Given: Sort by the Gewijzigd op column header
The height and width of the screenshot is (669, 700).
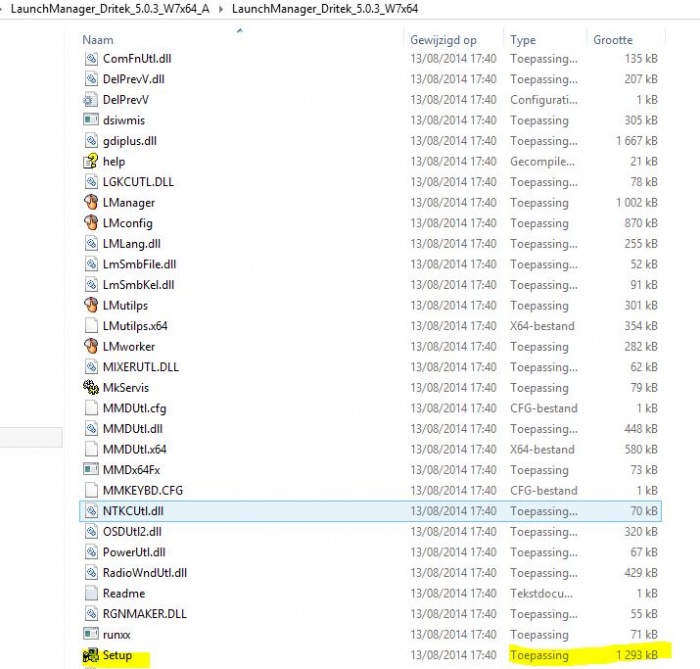Looking at the screenshot, I should tap(443, 40).
